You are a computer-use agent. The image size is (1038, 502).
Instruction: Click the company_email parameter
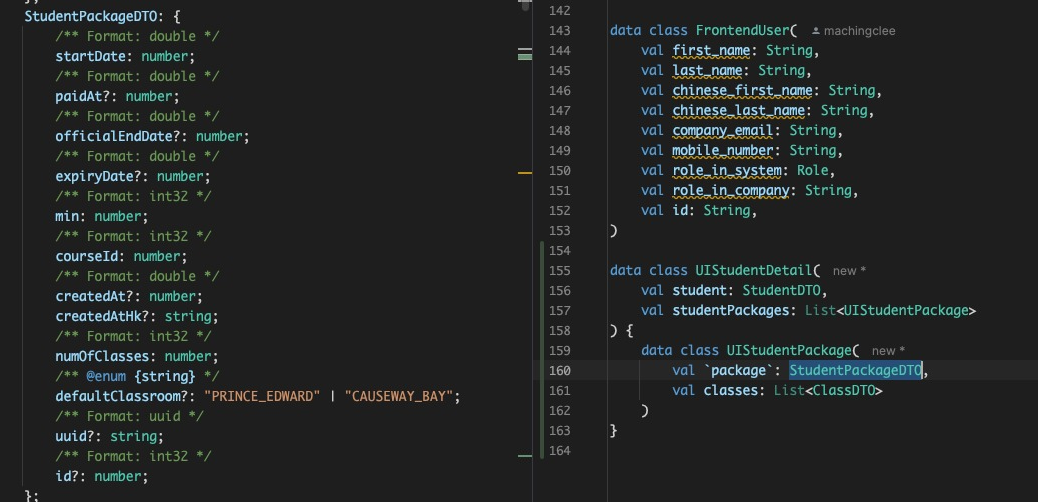[x=723, y=130]
